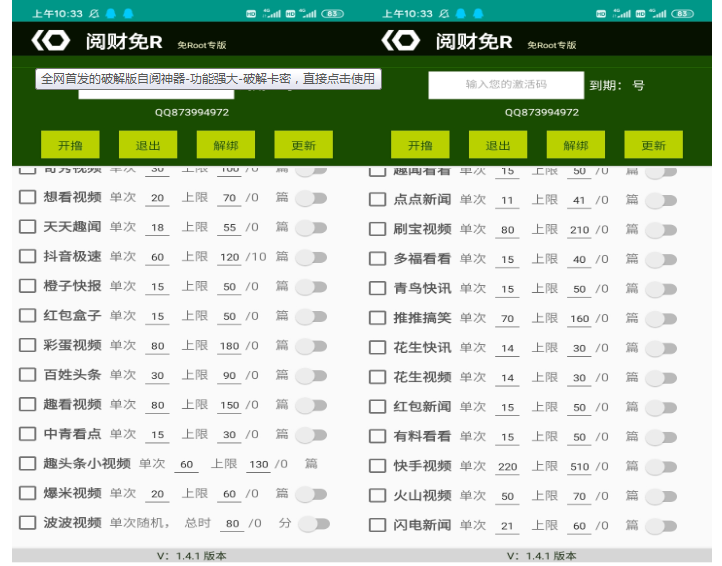722x566 pixels.
Task: Edit the 上限 value 180 for 彩蛋视频
Action: point(229,346)
